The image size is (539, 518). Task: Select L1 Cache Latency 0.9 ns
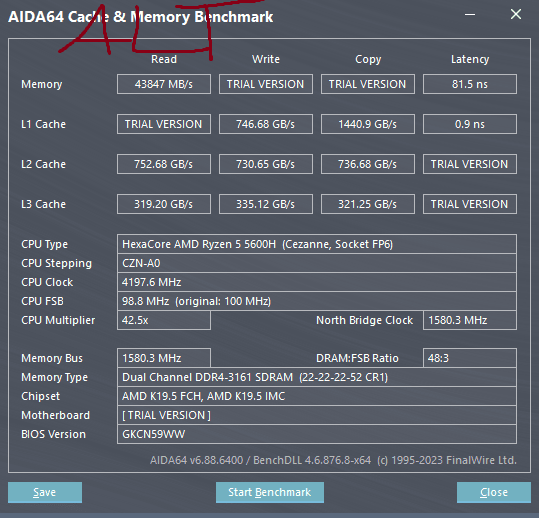470,124
